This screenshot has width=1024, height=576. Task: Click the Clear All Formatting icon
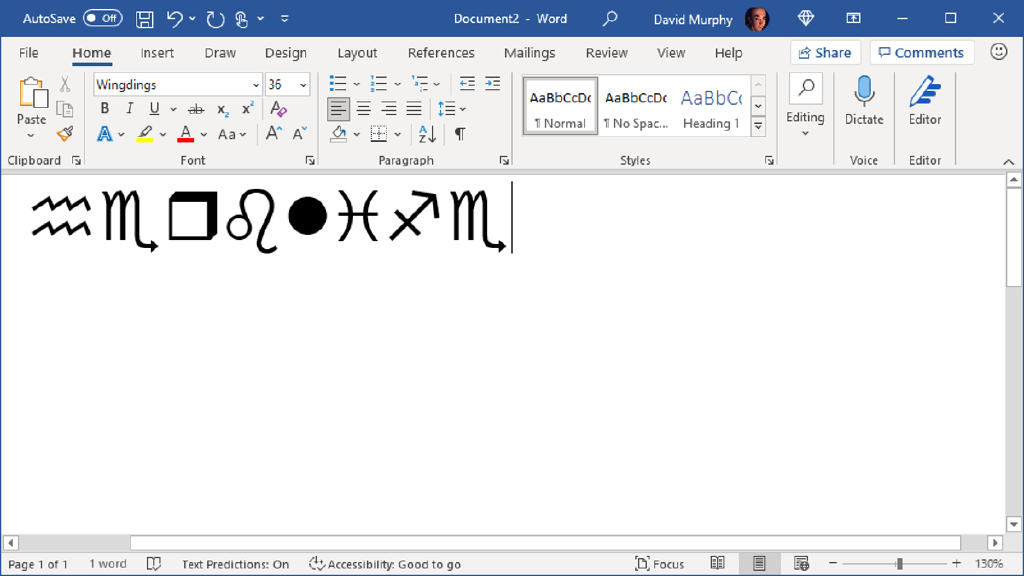coord(279,109)
